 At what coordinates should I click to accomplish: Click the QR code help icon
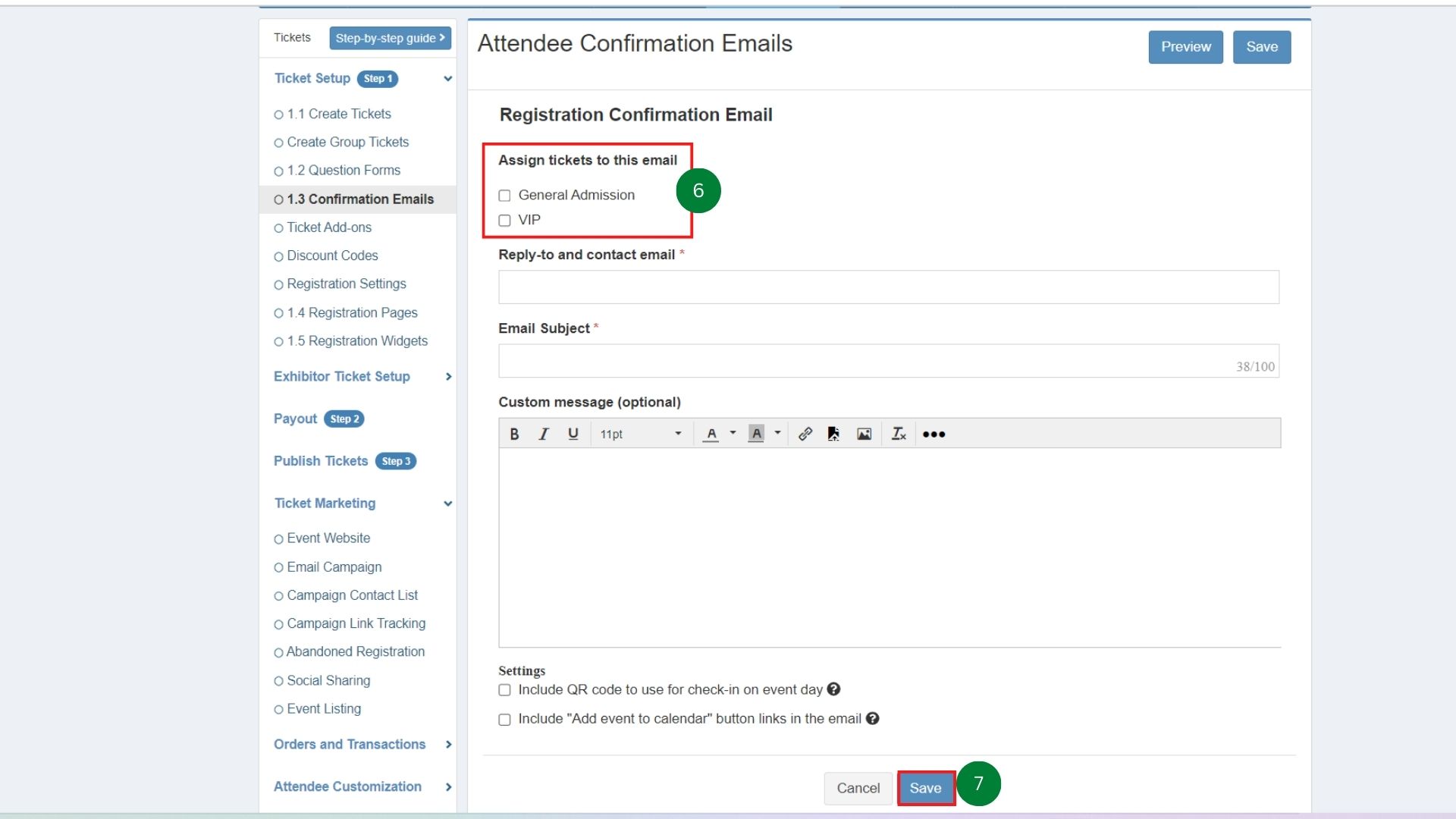833,689
